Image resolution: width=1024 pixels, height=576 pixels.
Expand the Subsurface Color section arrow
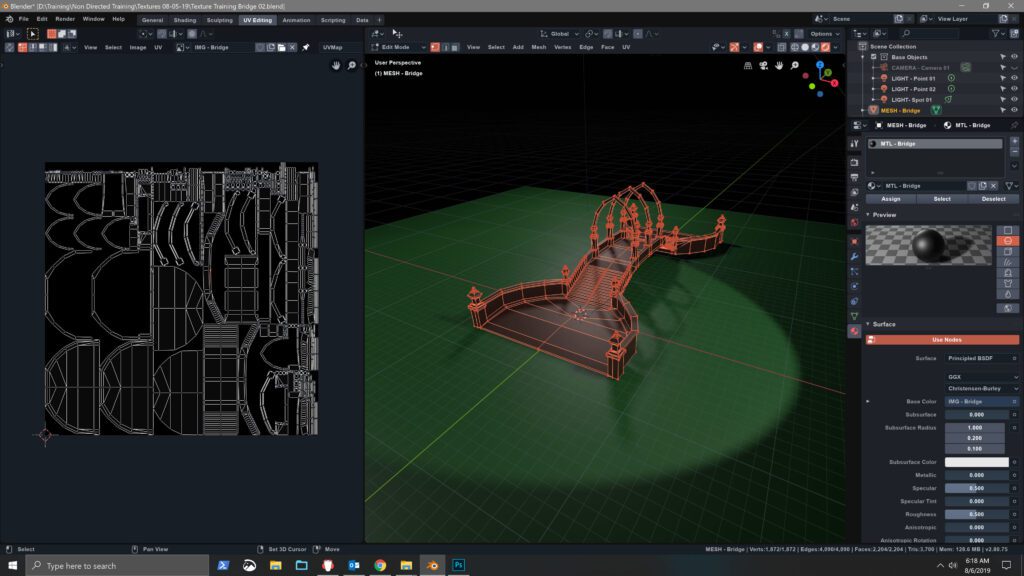[866, 462]
